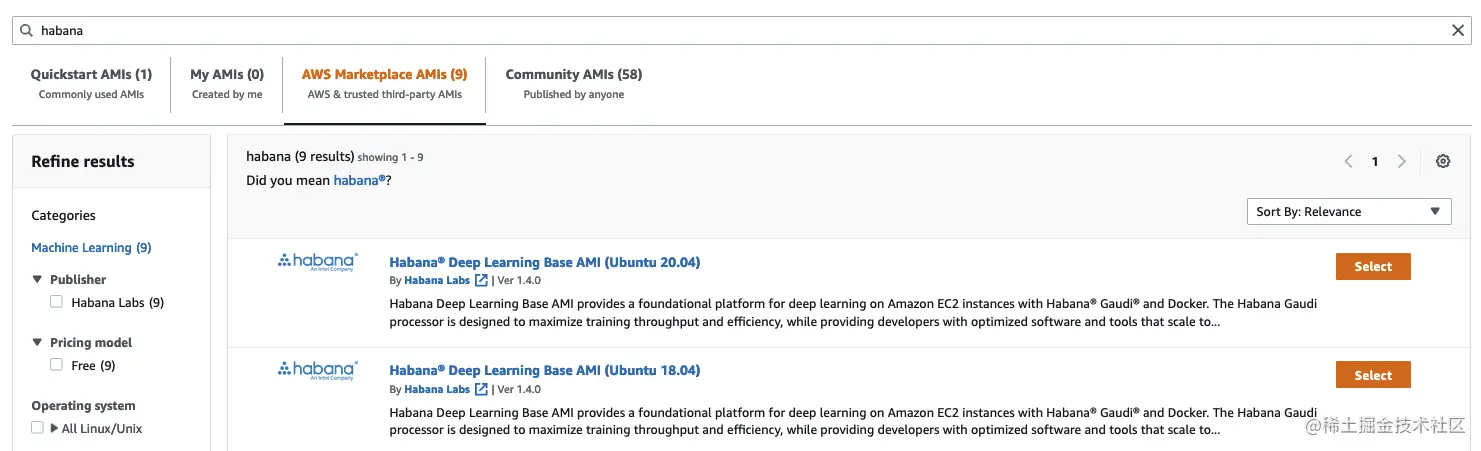Click the Categories filter heading
Viewport: 1481px width, 451px height.
[x=63, y=215]
